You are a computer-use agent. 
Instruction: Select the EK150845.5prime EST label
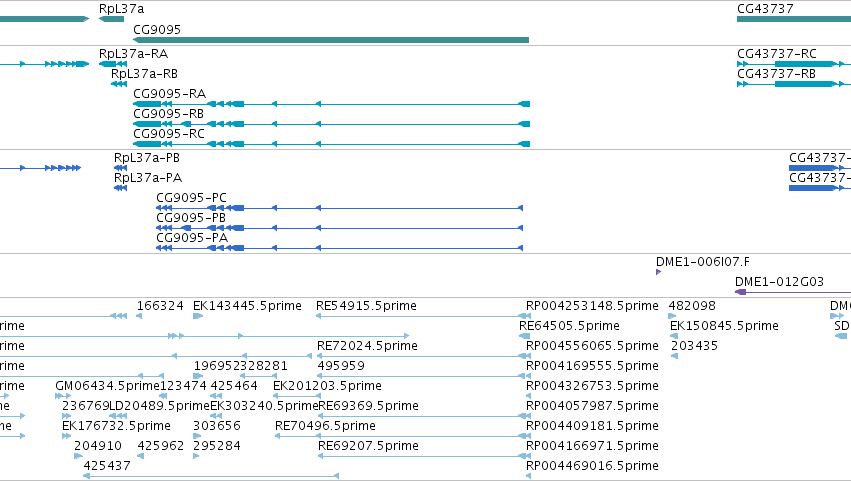point(724,326)
